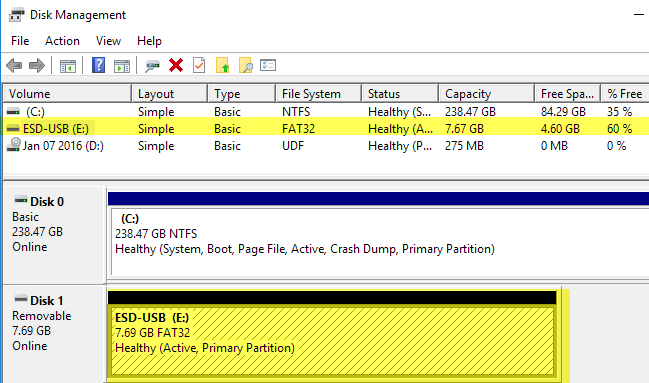Sort by the Layout column header
Image resolution: width=649 pixels, height=383 pixels.
[169, 94]
